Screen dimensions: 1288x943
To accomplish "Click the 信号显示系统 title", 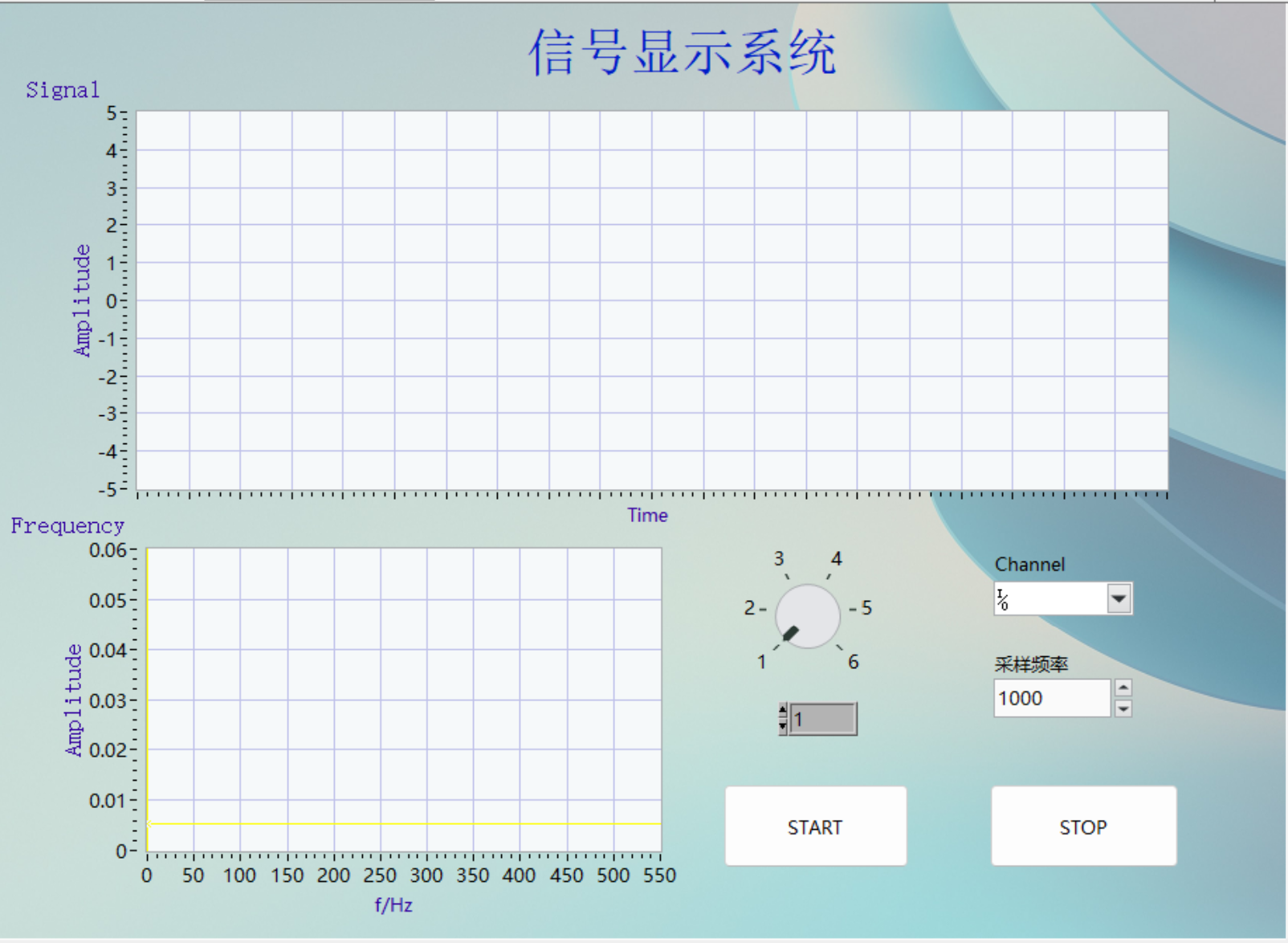I will (683, 52).
